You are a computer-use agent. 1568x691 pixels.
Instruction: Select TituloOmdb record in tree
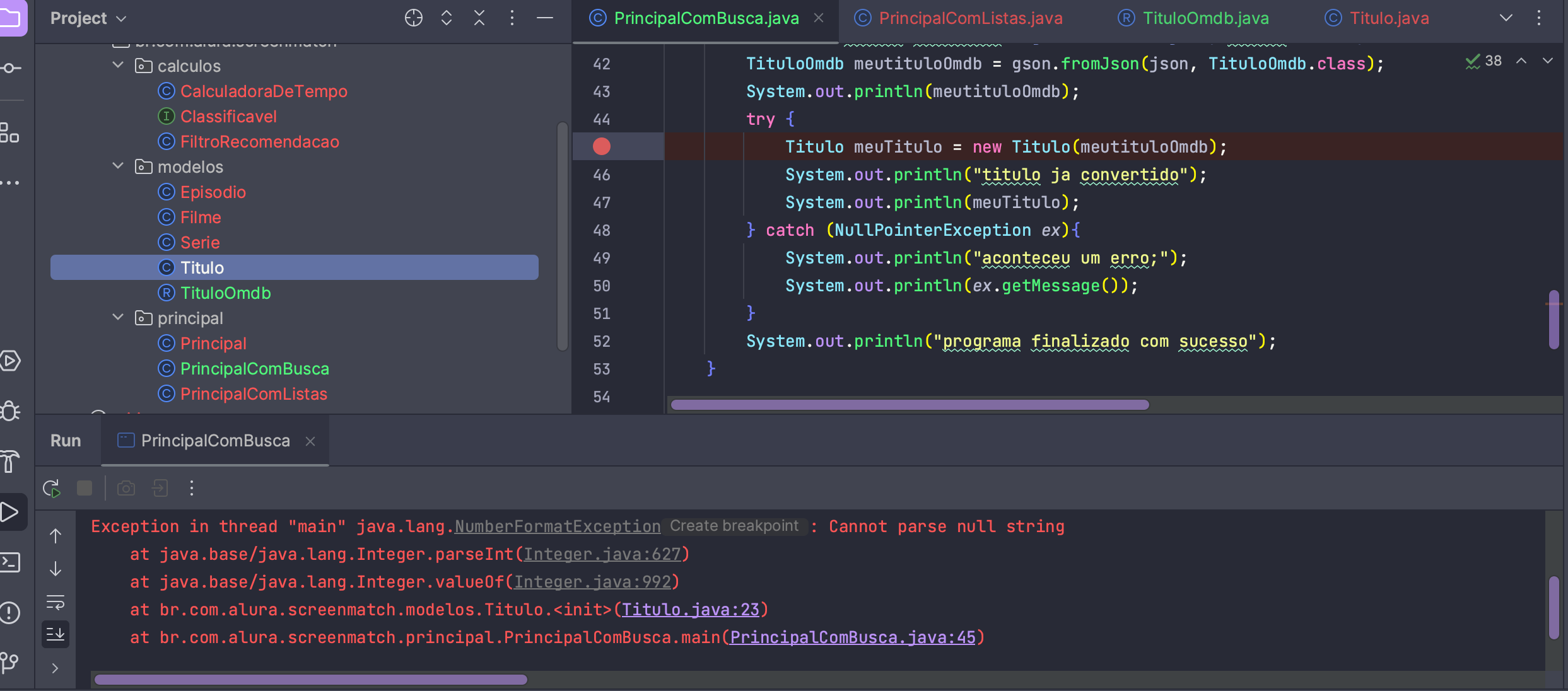(x=226, y=293)
